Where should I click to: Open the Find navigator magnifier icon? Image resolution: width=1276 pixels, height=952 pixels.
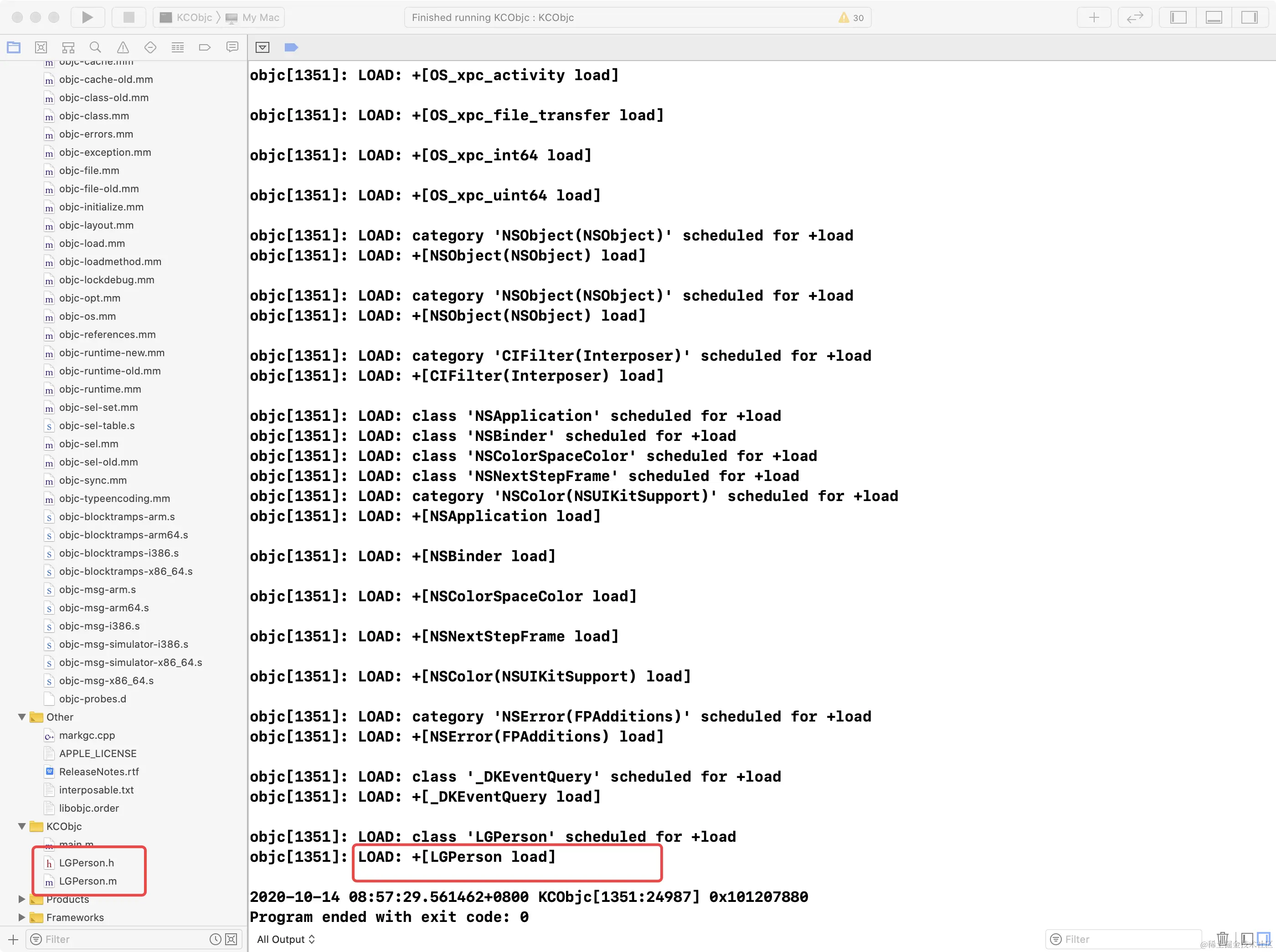(95, 47)
